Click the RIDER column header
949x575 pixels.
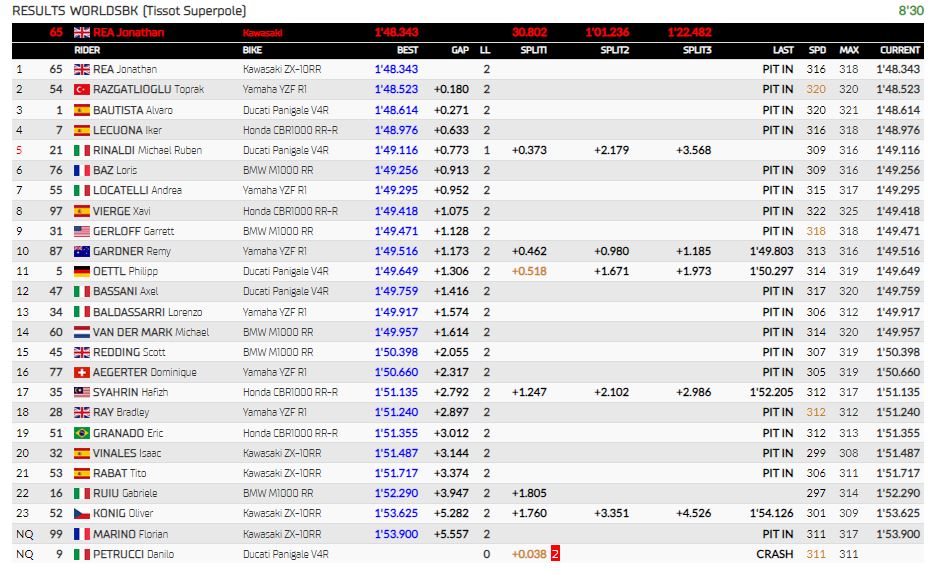(87, 50)
